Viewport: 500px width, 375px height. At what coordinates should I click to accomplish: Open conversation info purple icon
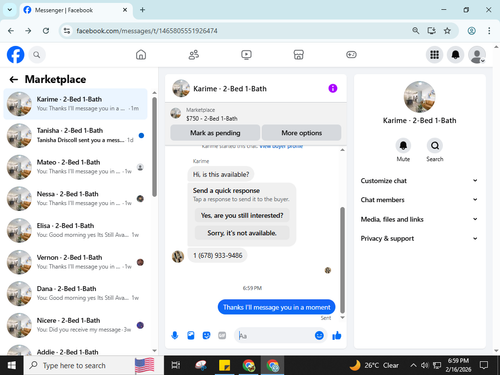(x=333, y=88)
